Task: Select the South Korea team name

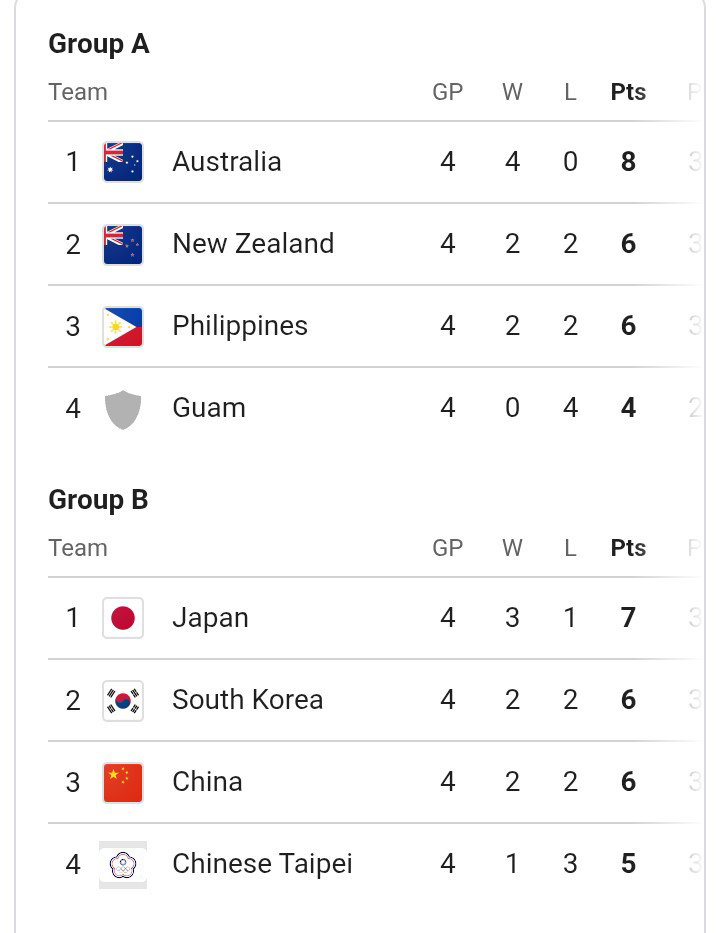Action: [x=248, y=700]
